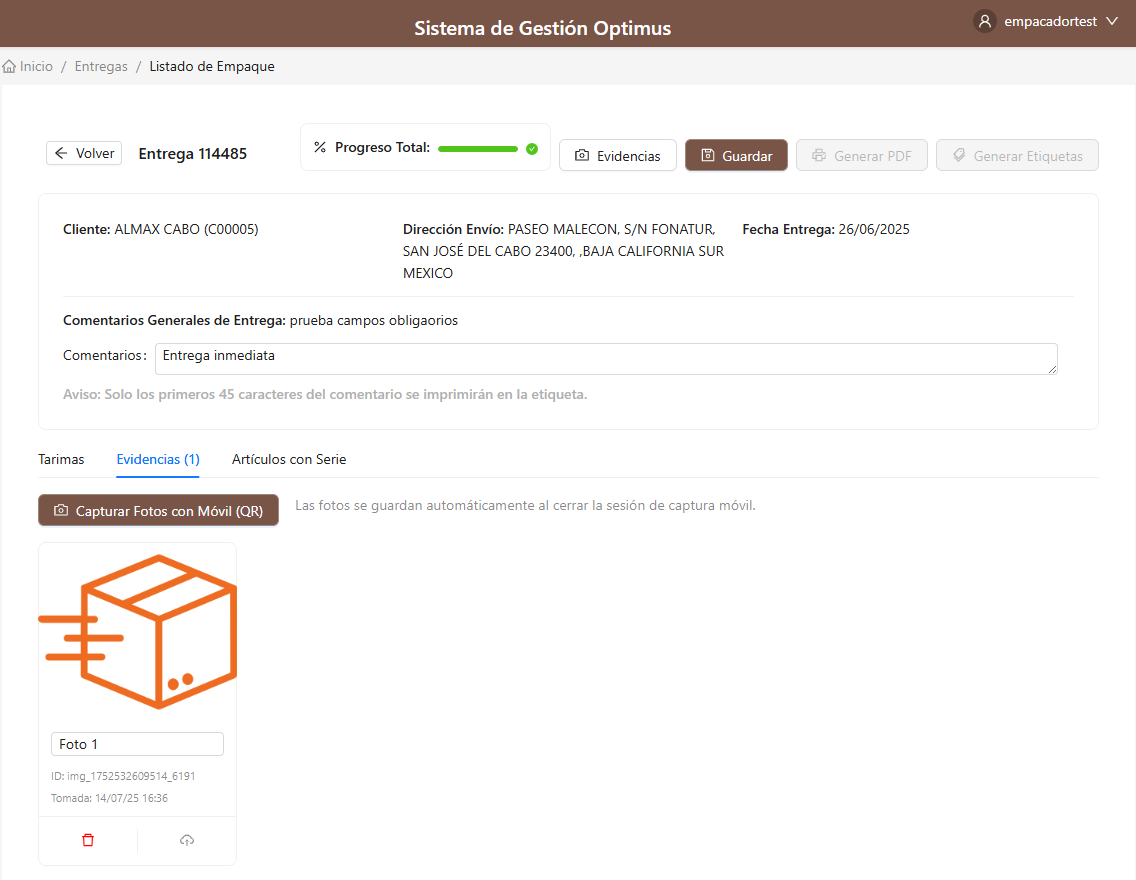This screenshot has height=880, width=1136.
Task: Click the Foto 1 name input field
Action: 138,744
